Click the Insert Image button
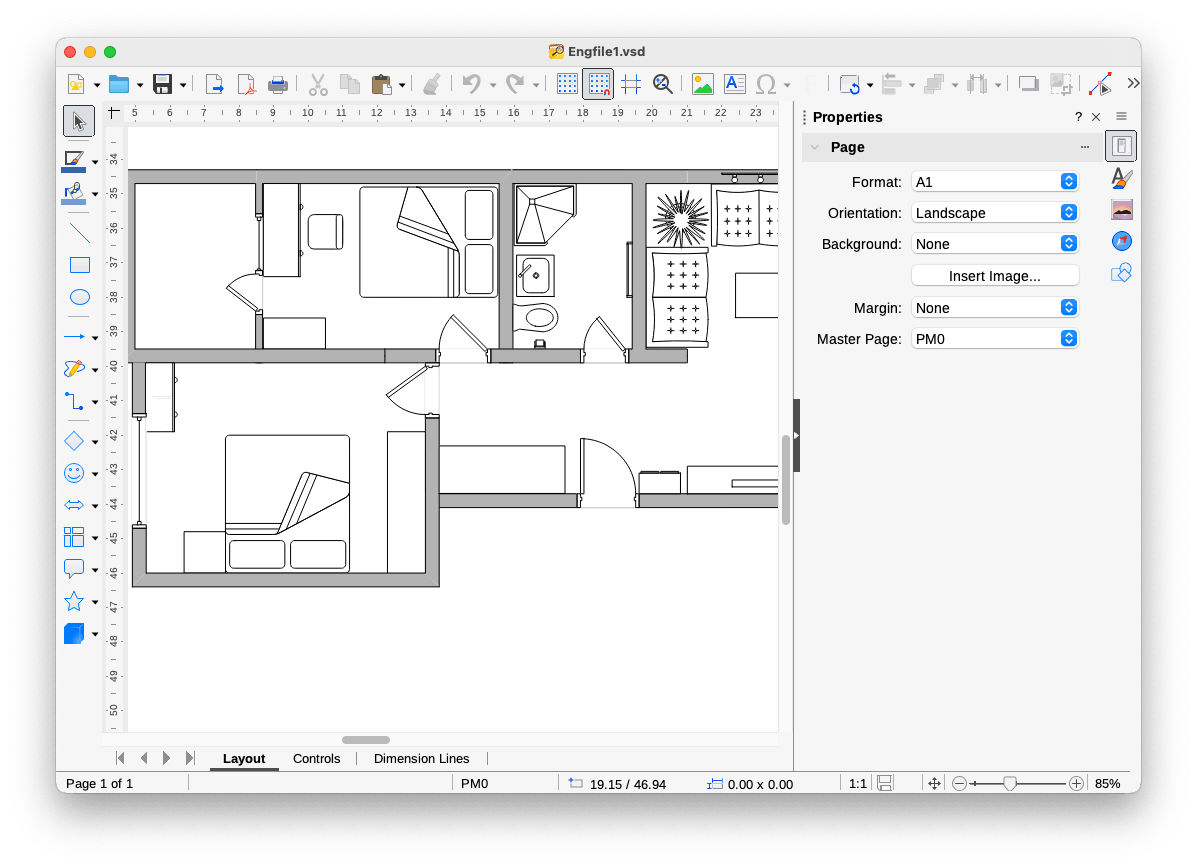 click(995, 276)
